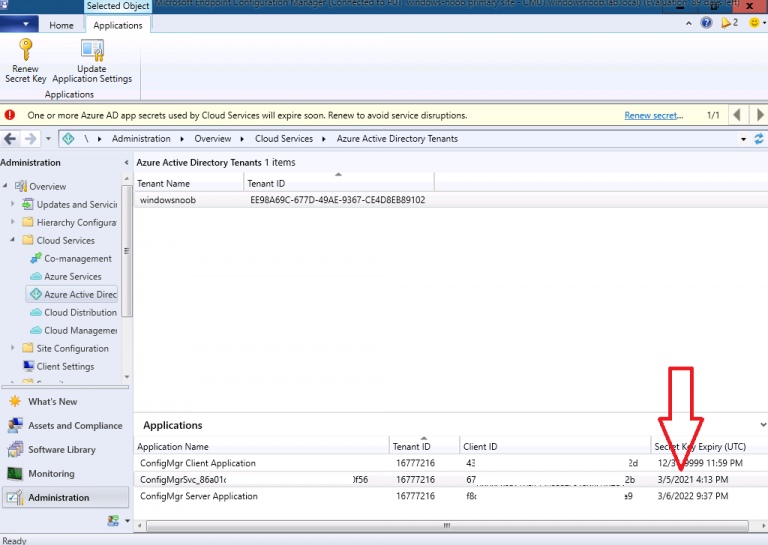Click the Renew Secret Key ribbon icon
This screenshot has height=545, width=768.
click(x=25, y=50)
